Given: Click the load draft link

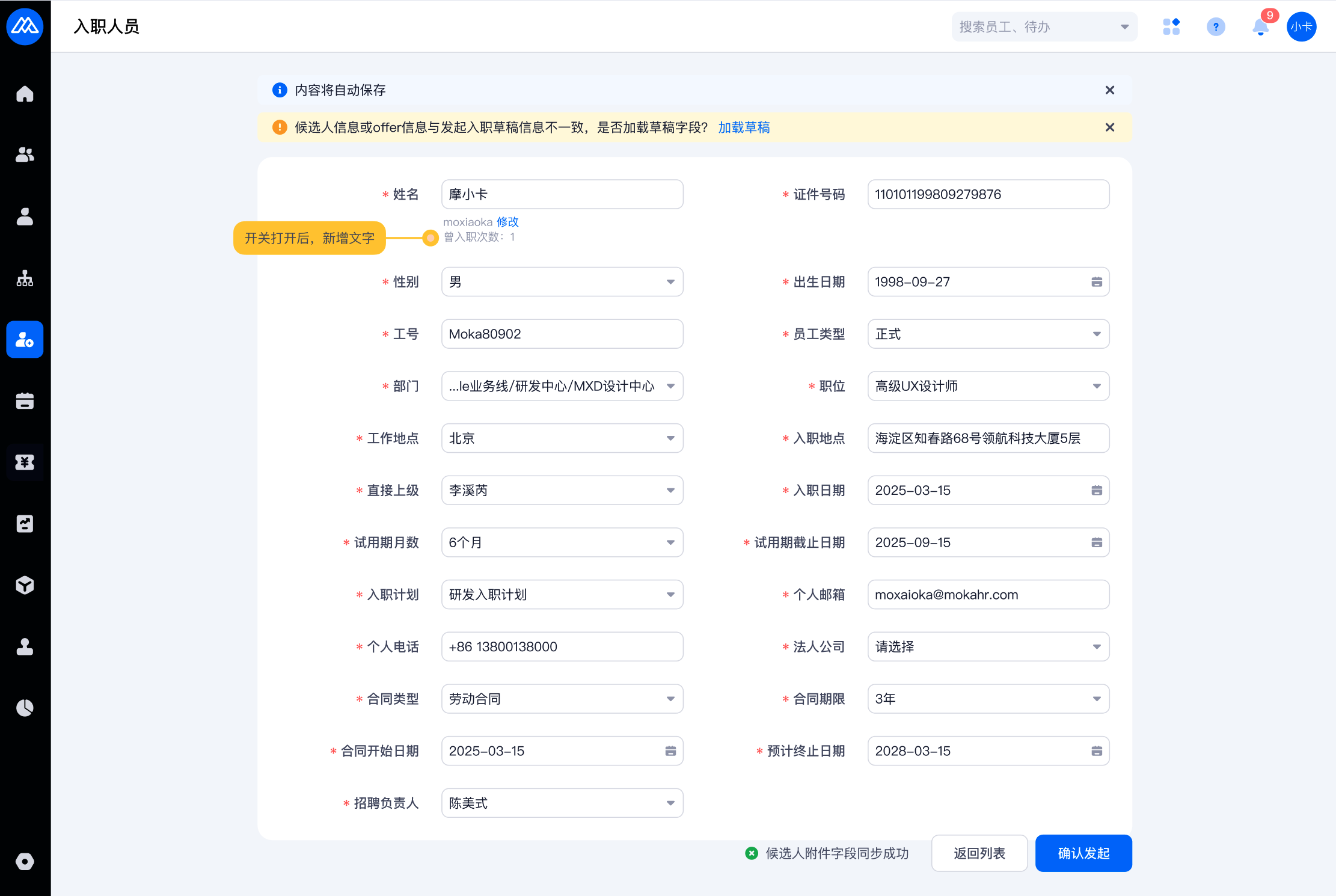Looking at the screenshot, I should (x=744, y=127).
